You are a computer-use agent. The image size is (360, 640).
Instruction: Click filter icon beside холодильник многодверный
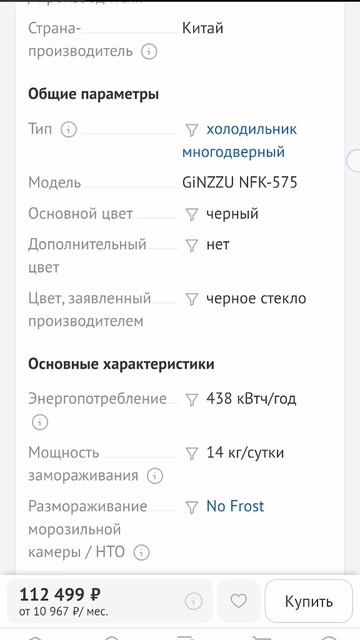192,130
